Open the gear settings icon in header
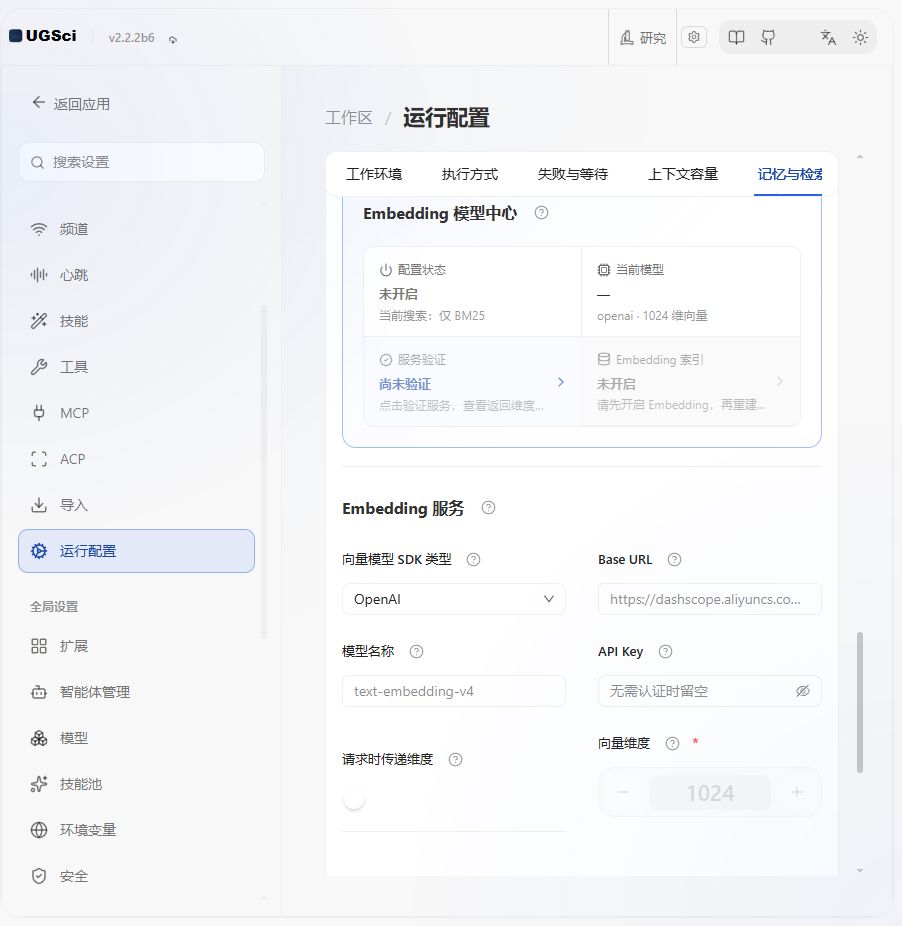This screenshot has width=902, height=926. point(694,37)
